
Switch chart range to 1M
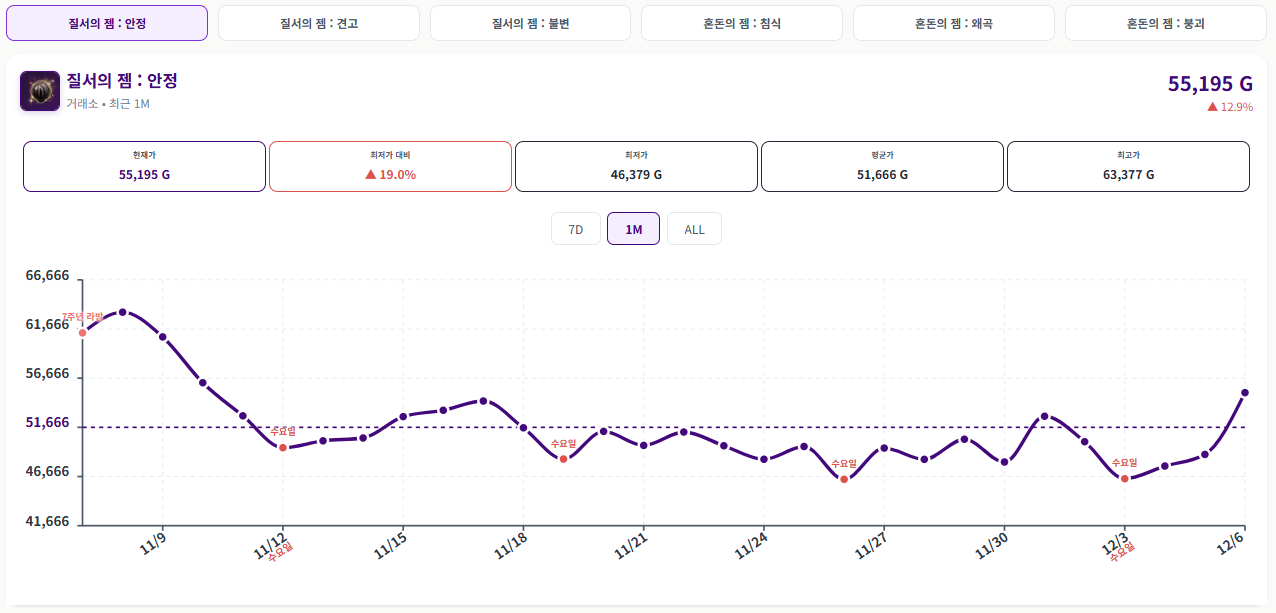(x=633, y=229)
